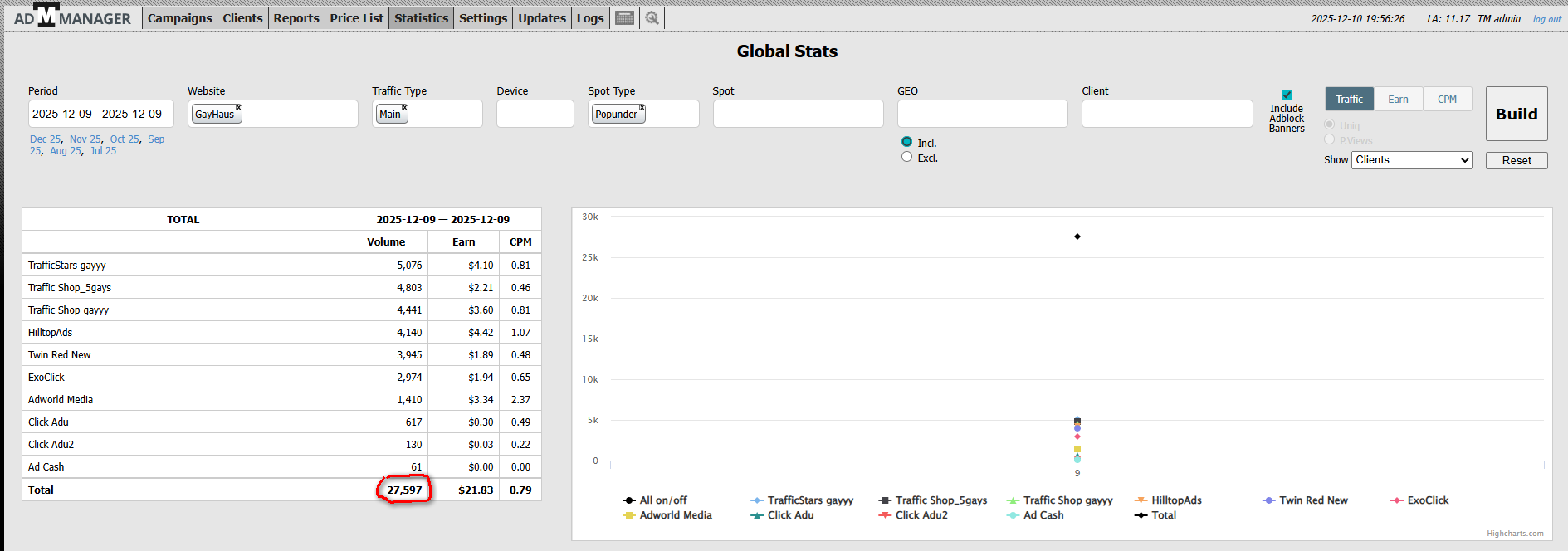Click the Total data point on the chart

pos(1077,236)
